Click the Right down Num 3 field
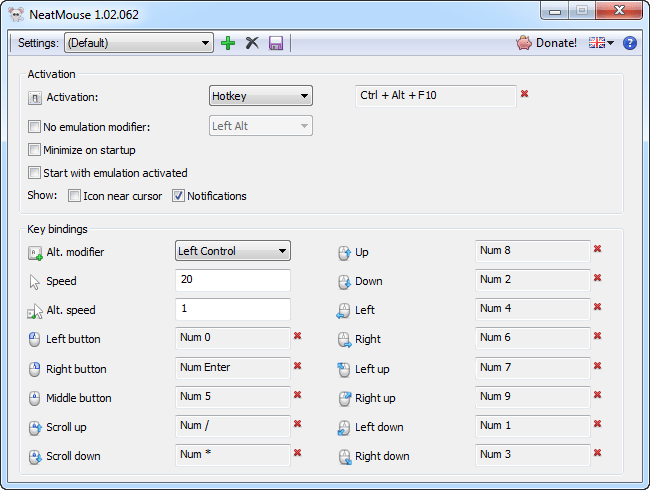The width and height of the screenshot is (650, 490). point(533,455)
